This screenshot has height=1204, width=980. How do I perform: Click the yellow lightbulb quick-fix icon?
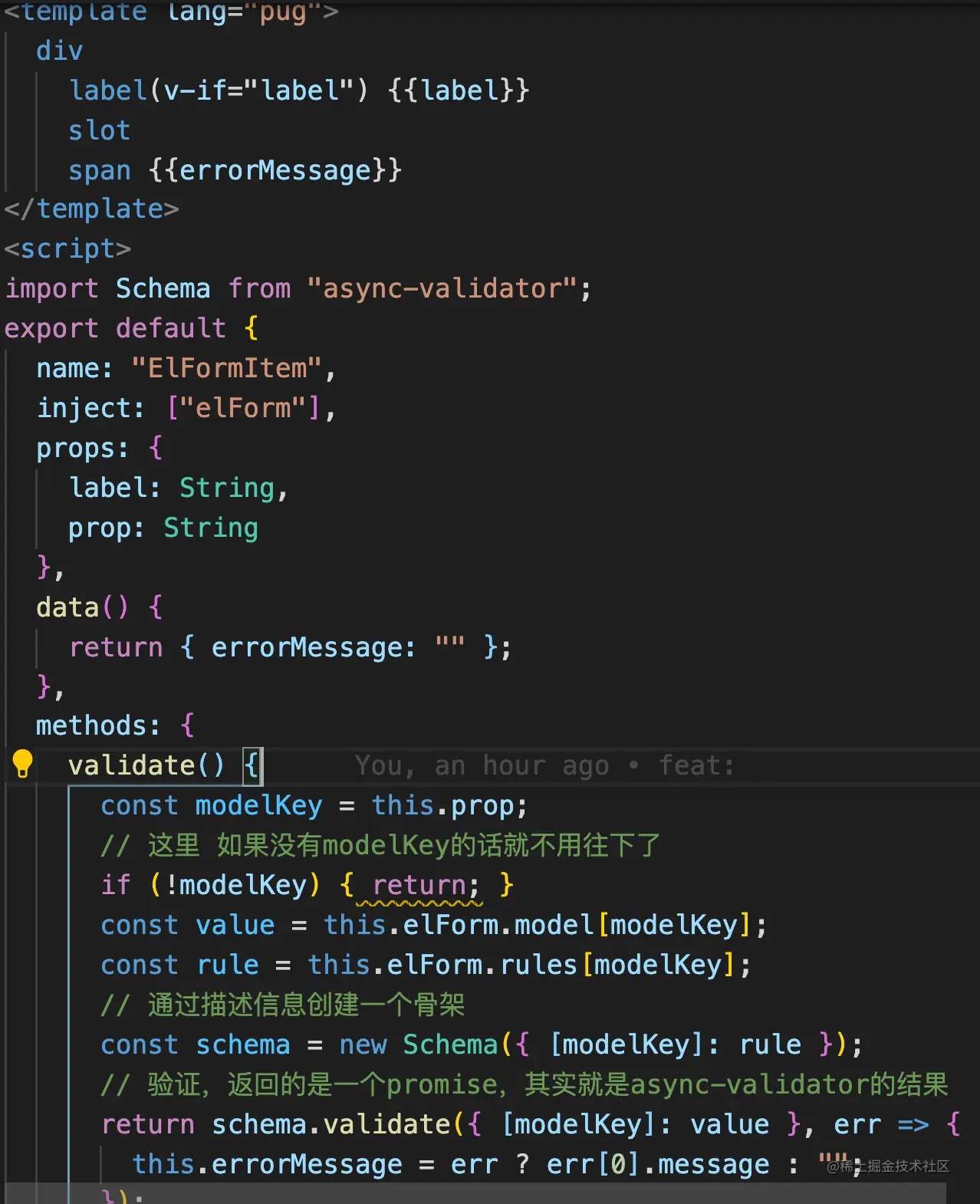(22, 764)
